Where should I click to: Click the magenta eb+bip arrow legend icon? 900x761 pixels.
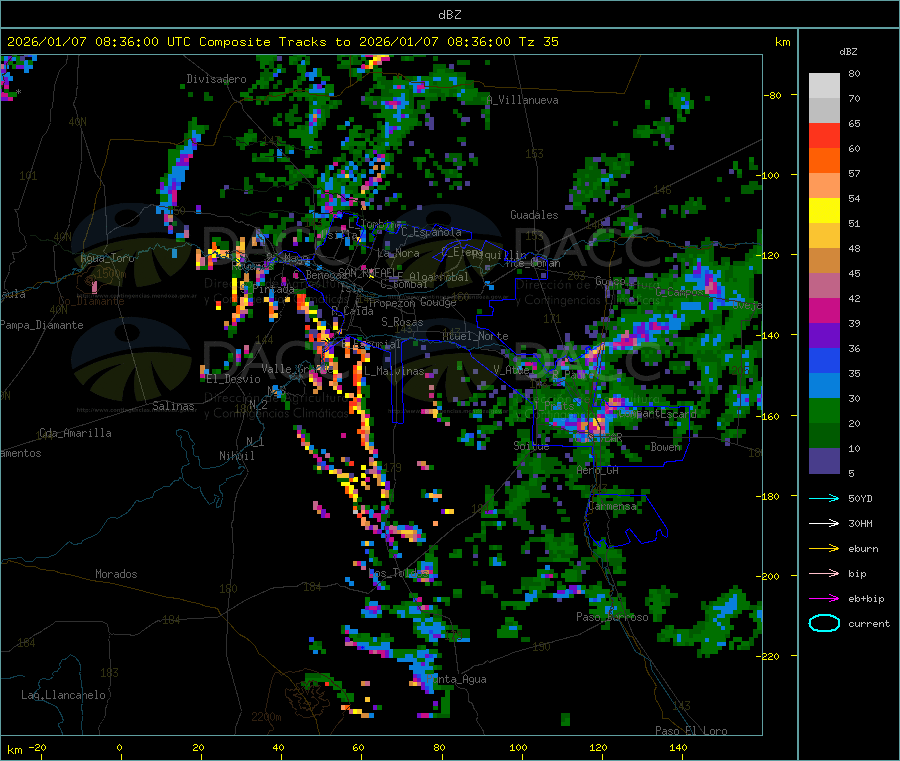coord(824,599)
